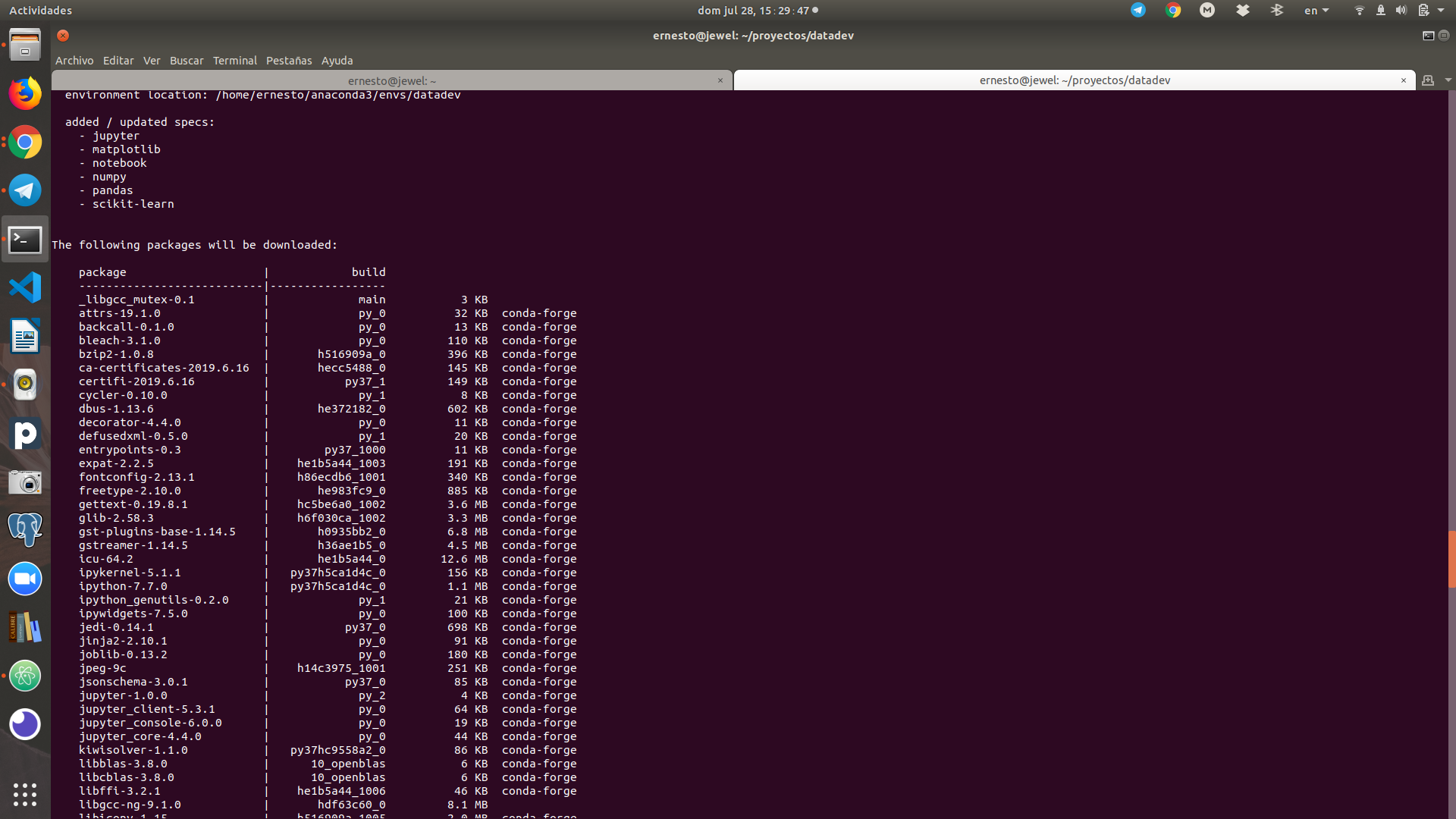This screenshot has width=1456, height=819.
Task: Open Telegram from the dock
Action: point(25,190)
